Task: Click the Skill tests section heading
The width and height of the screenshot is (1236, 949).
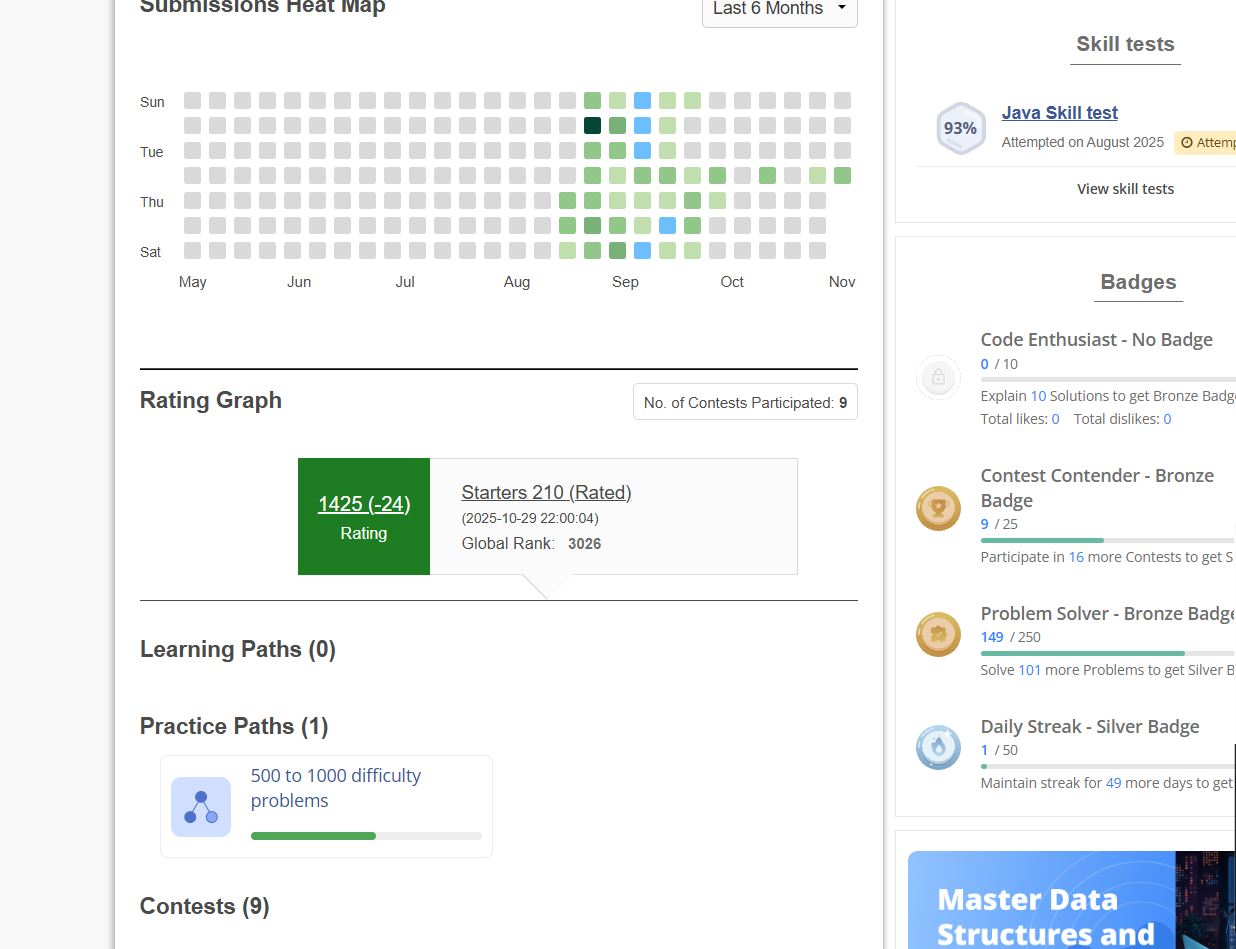Action: click(x=1125, y=44)
